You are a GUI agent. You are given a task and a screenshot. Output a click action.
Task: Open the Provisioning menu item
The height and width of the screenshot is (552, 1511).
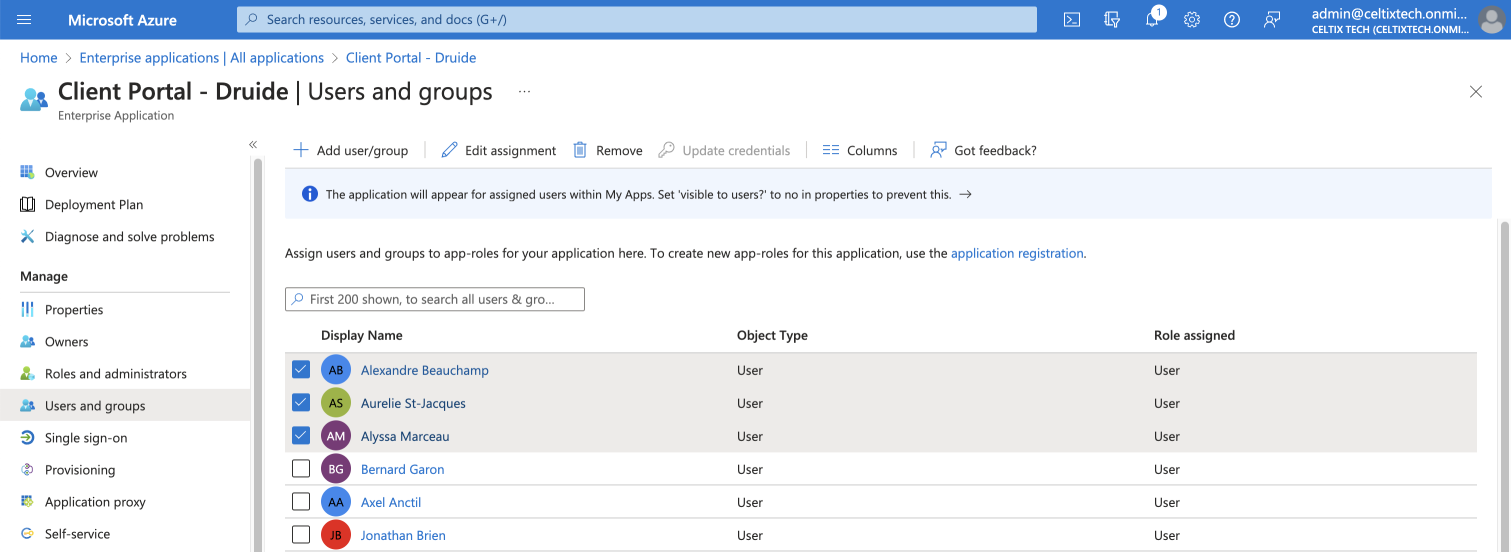pos(80,470)
